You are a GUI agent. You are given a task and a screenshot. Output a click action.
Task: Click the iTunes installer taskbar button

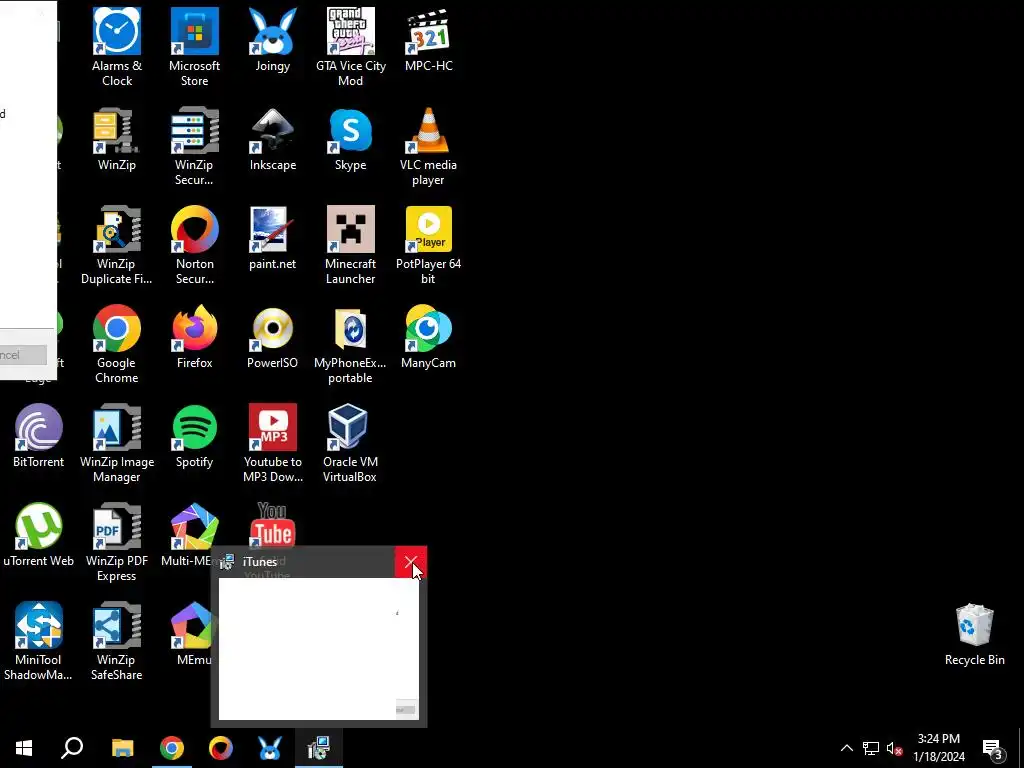point(319,748)
